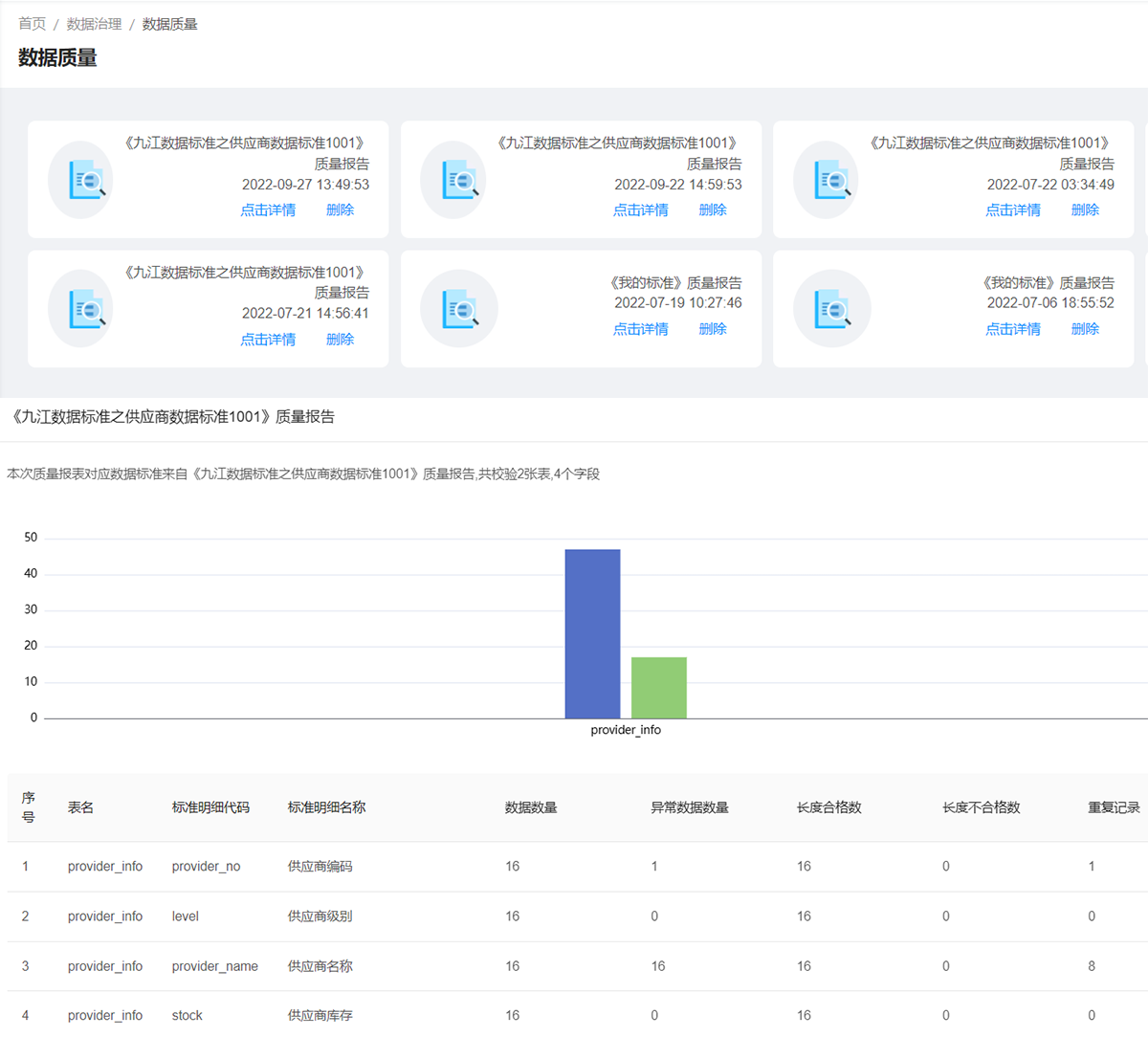
Task: Go to 数据治理 in breadcrumb
Action: coord(94,24)
